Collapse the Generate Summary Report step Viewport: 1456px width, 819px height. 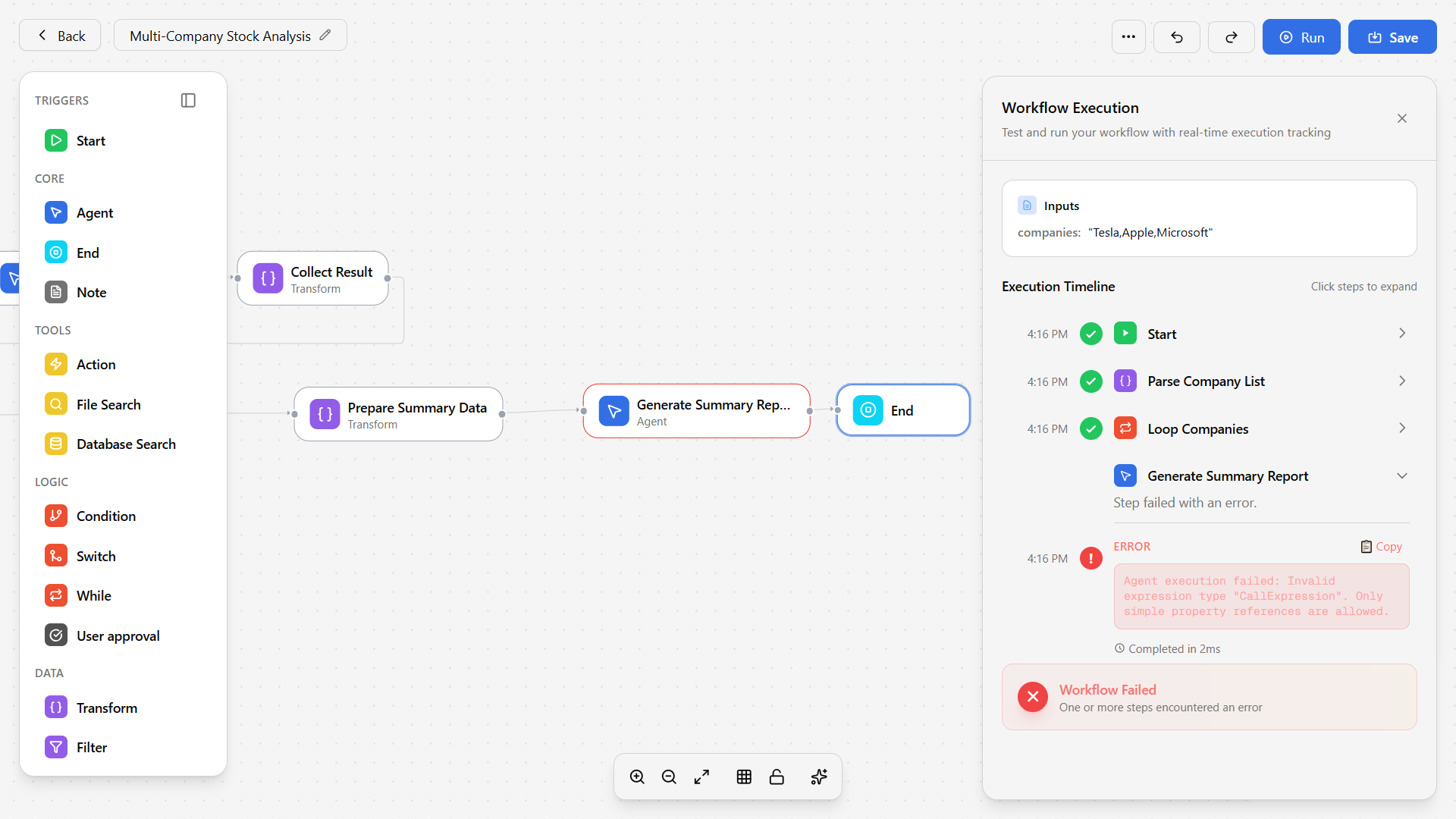[x=1401, y=476]
